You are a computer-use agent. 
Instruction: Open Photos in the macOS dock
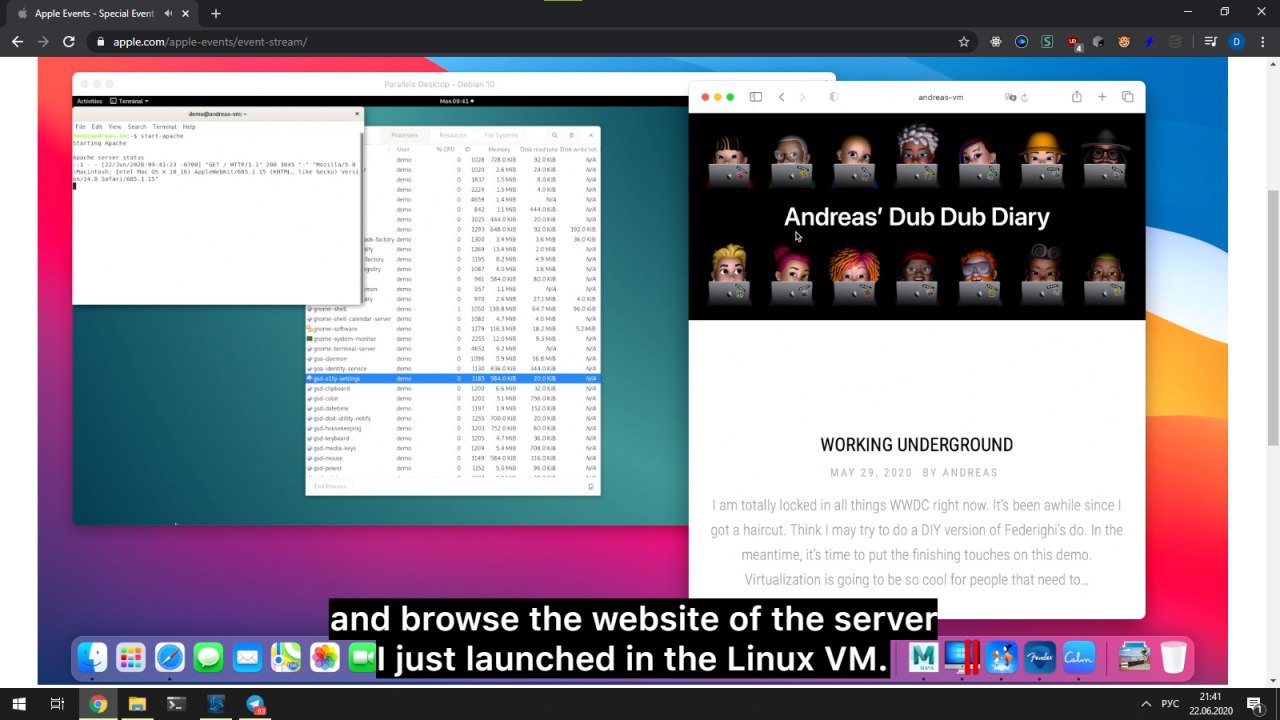click(325, 657)
